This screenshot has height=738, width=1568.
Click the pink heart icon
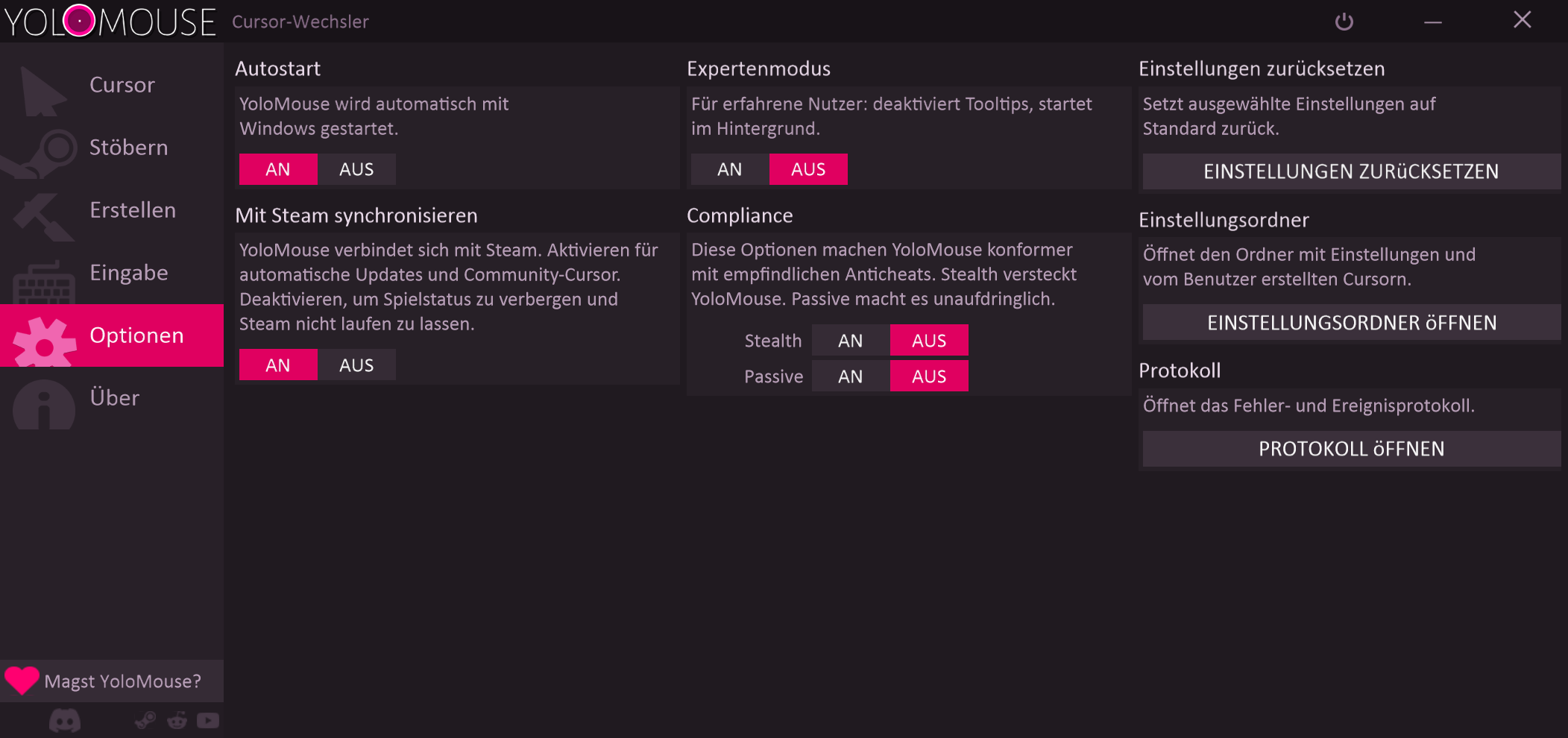(22, 680)
